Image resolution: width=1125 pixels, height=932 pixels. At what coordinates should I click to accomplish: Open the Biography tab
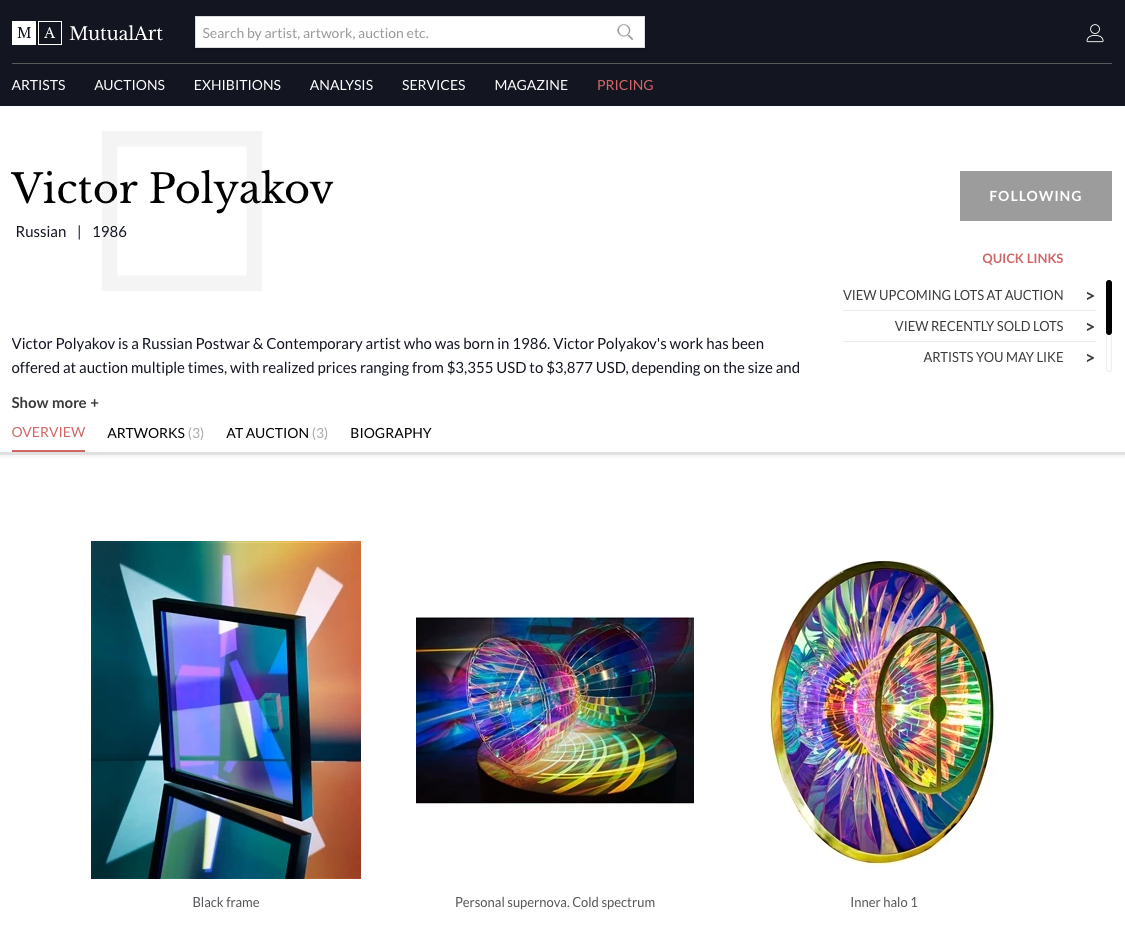click(x=390, y=433)
